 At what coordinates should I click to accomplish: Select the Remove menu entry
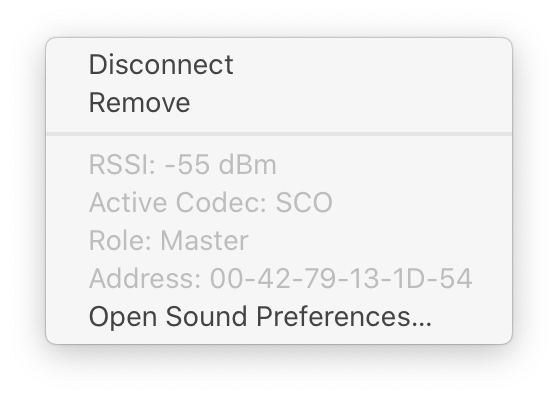tap(279, 103)
